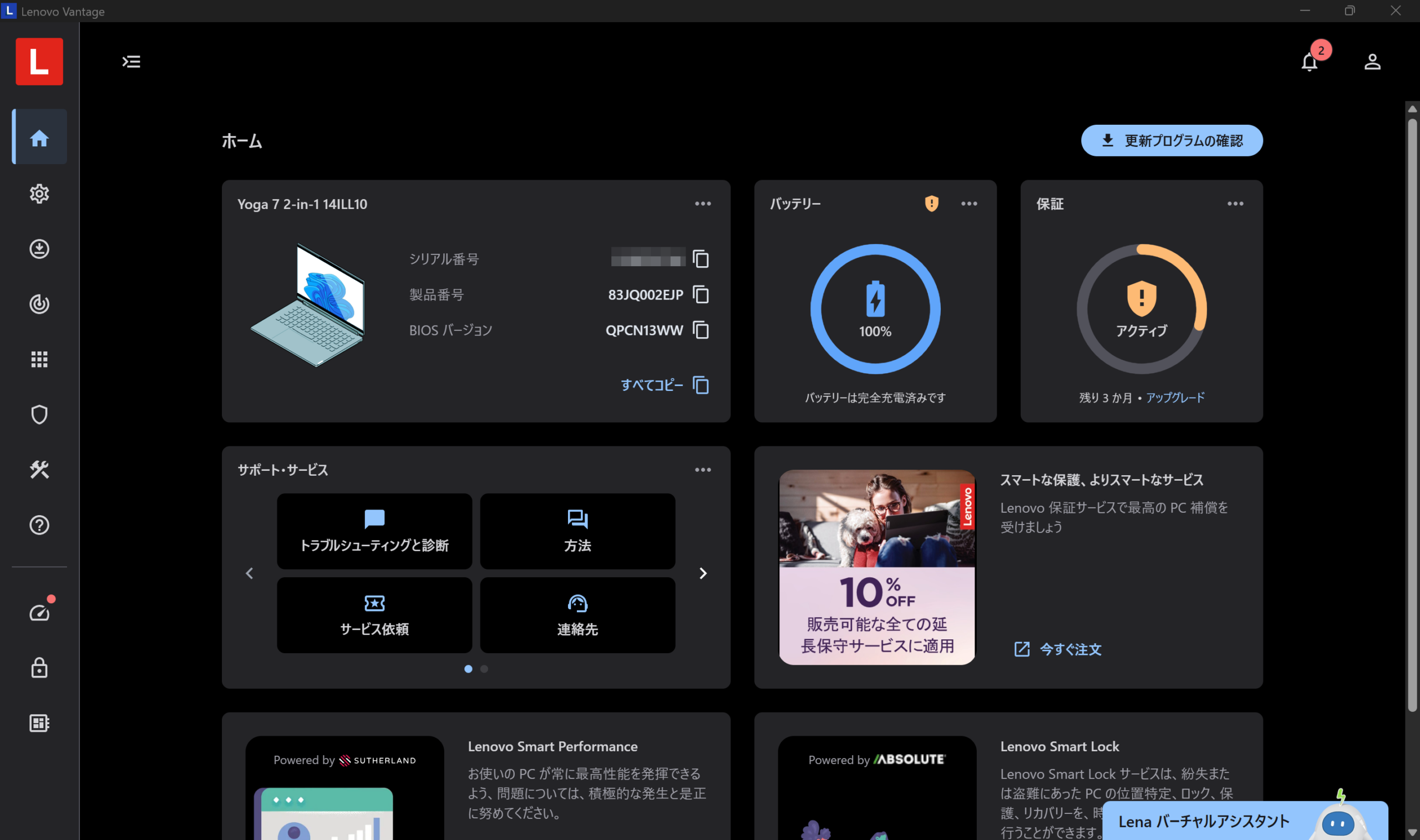
Task: Show next support services with right chevron
Action: pyautogui.click(x=703, y=573)
